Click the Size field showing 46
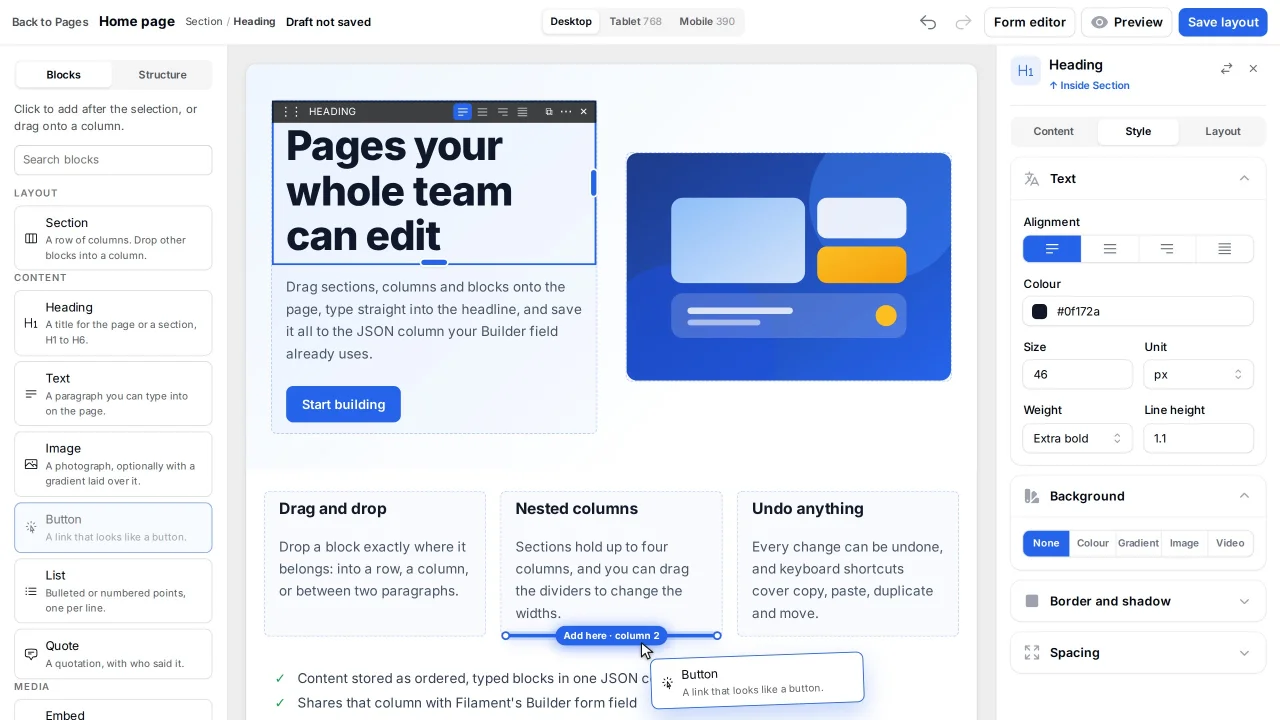The height and width of the screenshot is (720, 1280). click(1077, 374)
